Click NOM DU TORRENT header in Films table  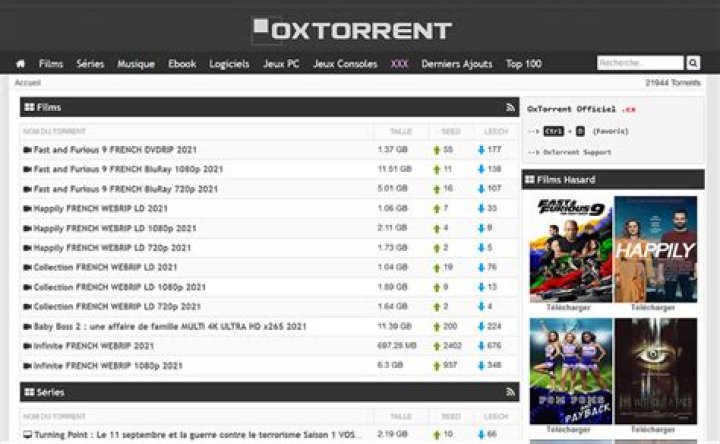(x=54, y=131)
